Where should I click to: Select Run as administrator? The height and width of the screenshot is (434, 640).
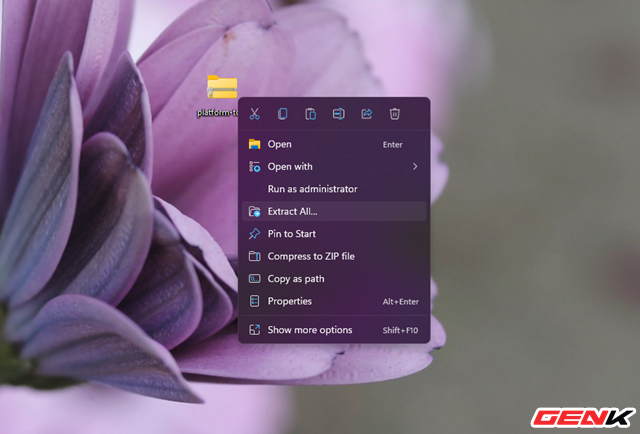pyautogui.click(x=334, y=189)
